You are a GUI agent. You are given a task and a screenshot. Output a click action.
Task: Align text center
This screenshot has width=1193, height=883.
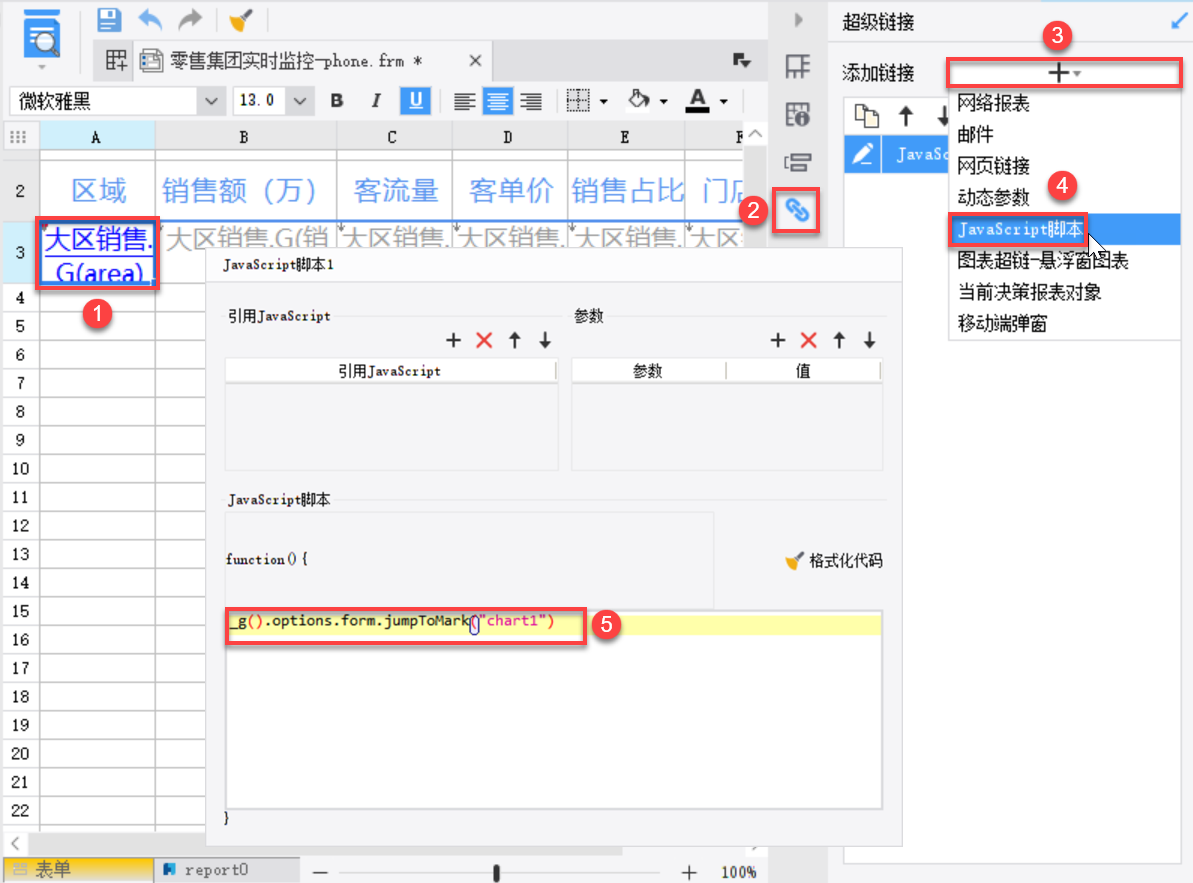498,100
